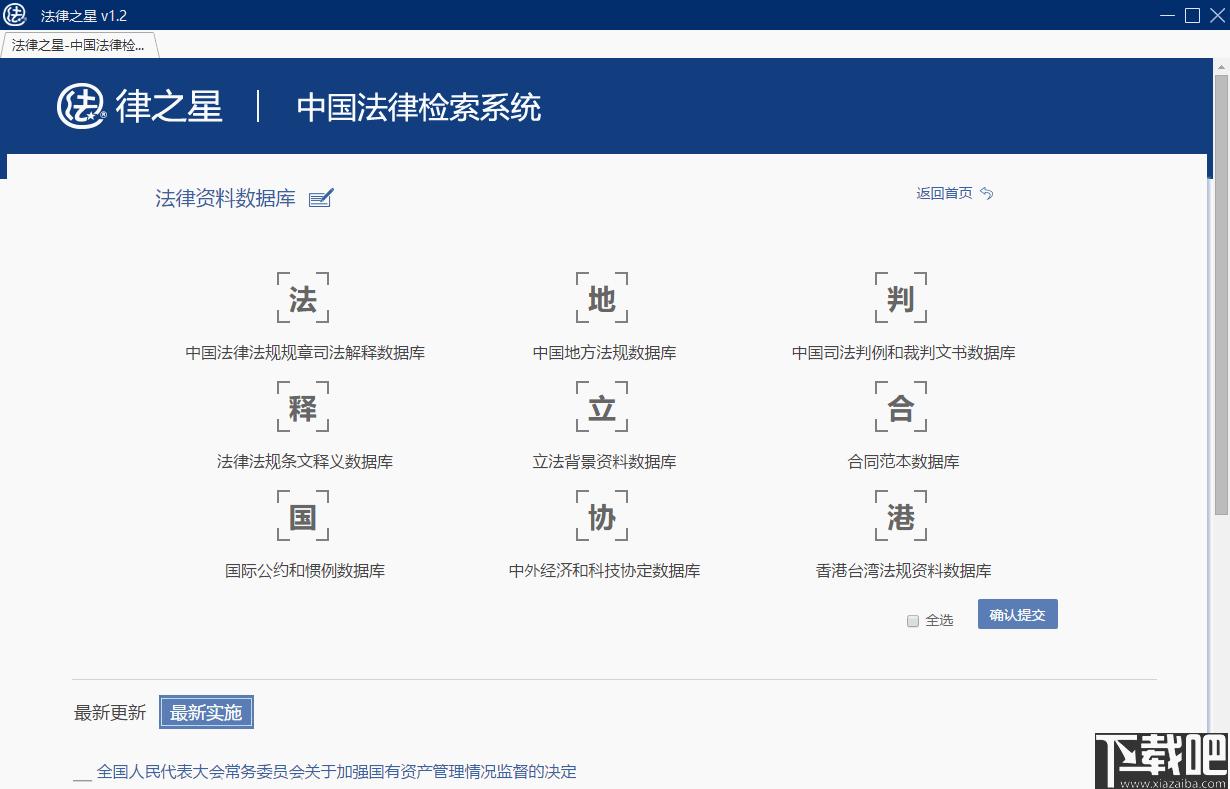Viewport: 1230px width, 789px height.
Task: Open 中国法律法规规章司法解释数据库 label
Action: [305, 353]
